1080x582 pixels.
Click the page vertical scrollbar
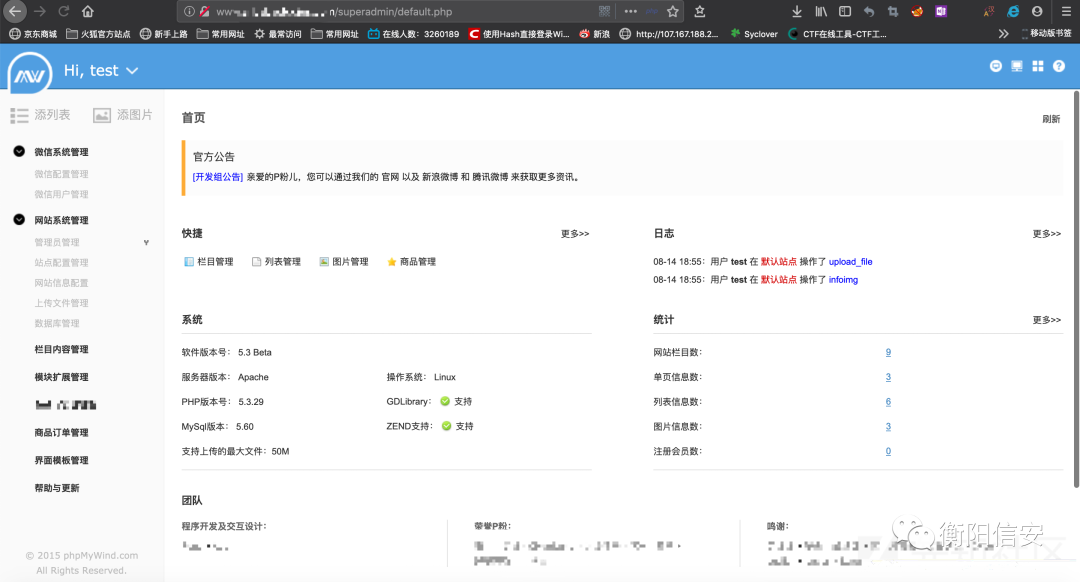(1076, 289)
